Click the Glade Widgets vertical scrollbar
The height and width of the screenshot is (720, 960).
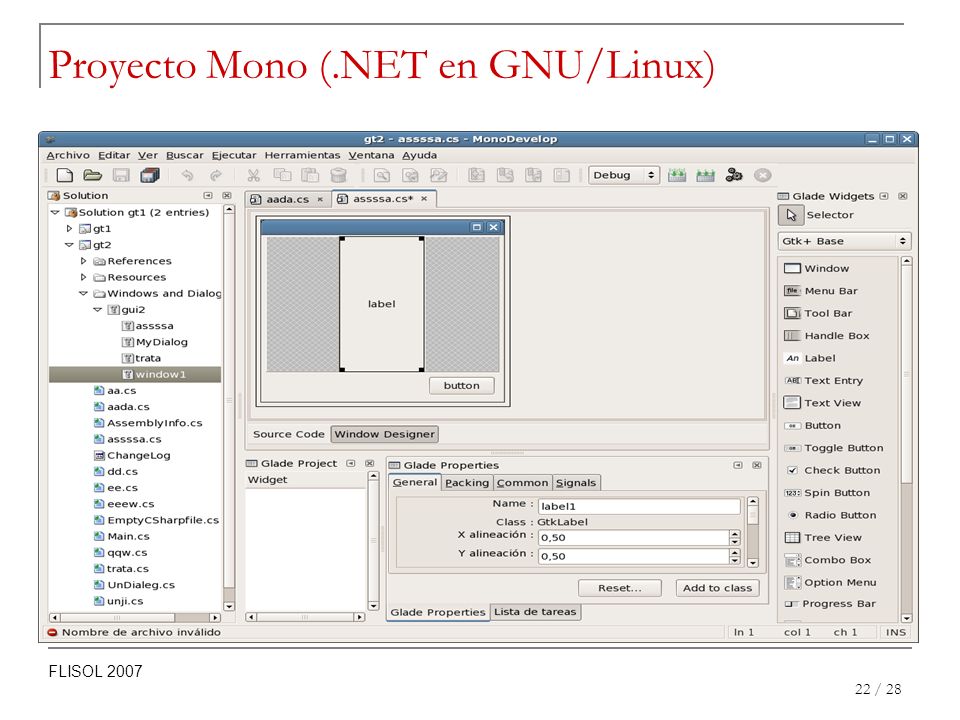click(907, 440)
